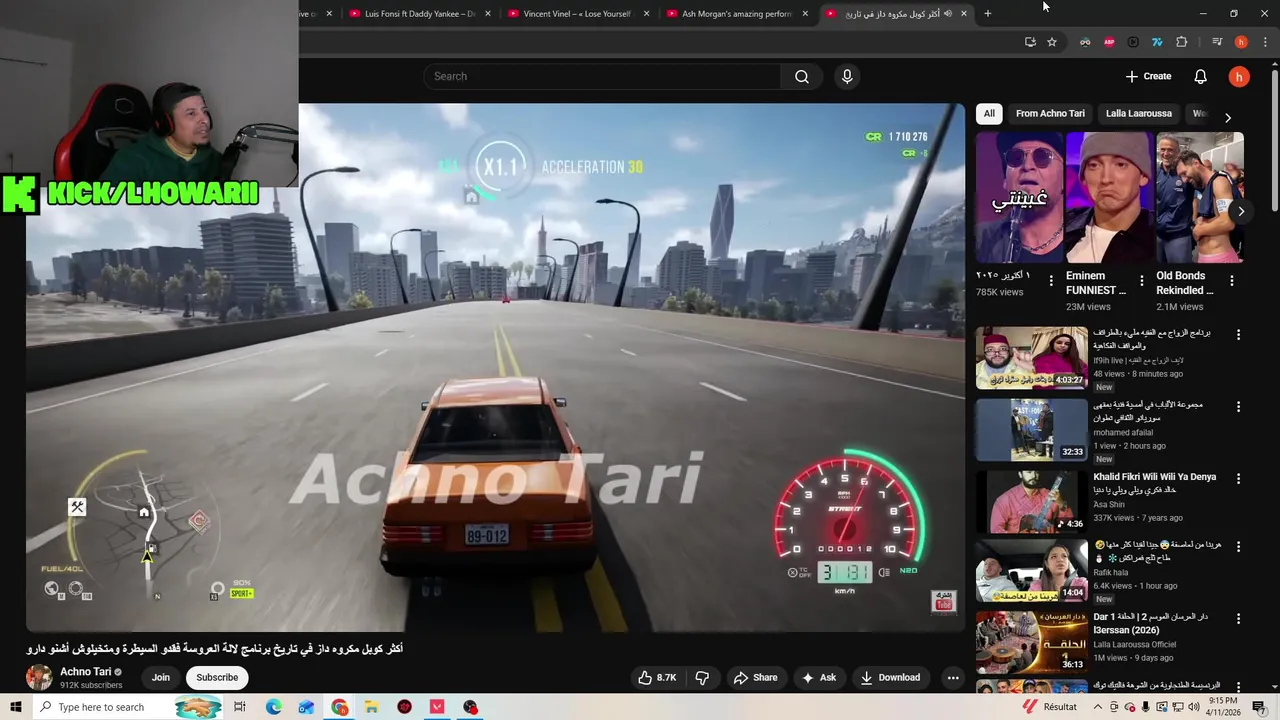Open Microsoft Edge from the taskbar

[x=274, y=707]
